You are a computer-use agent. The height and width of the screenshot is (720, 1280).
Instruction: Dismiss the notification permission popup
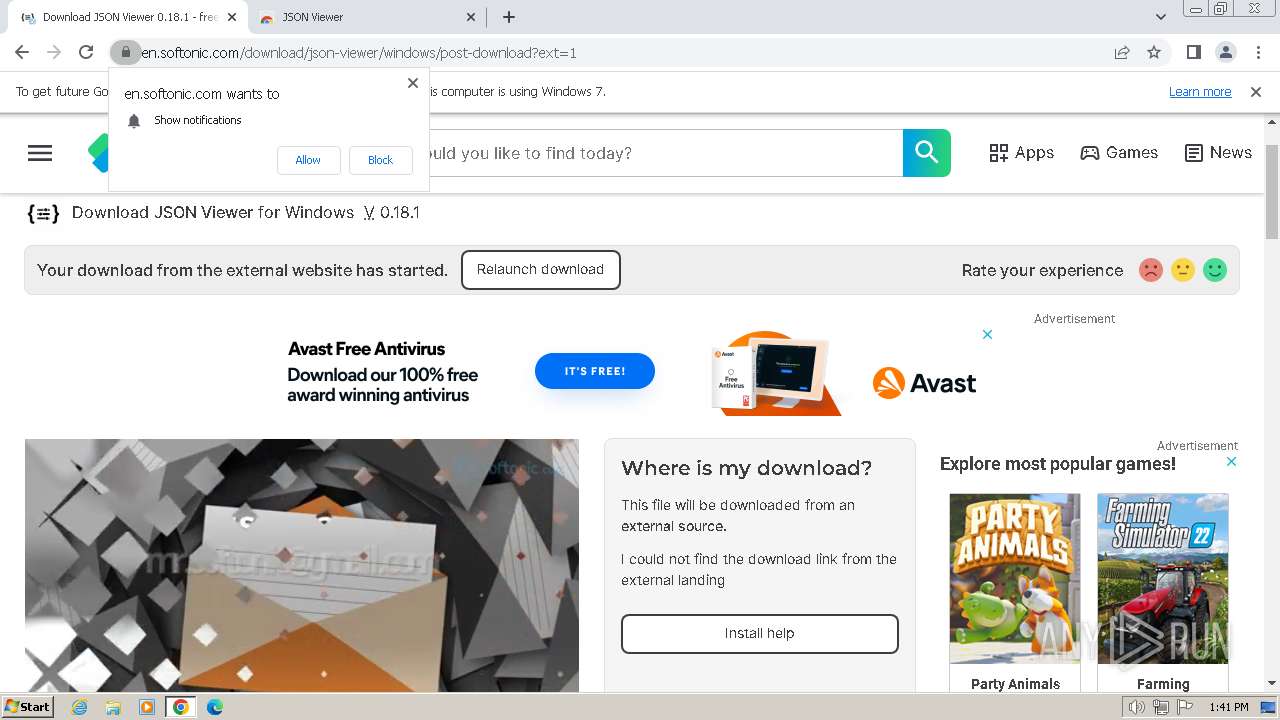[413, 83]
